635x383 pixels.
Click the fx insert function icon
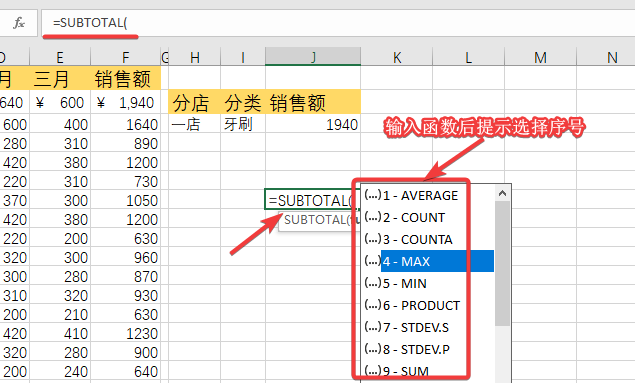click(x=19, y=23)
